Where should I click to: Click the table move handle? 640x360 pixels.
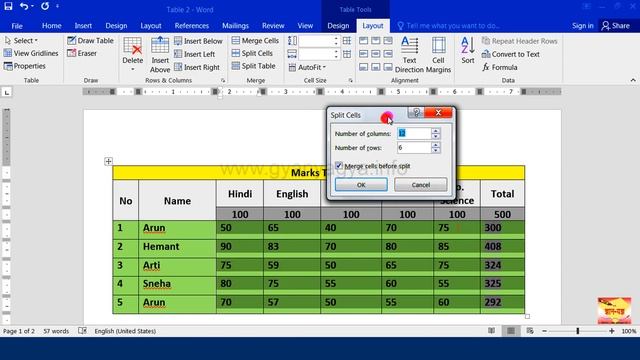108,161
